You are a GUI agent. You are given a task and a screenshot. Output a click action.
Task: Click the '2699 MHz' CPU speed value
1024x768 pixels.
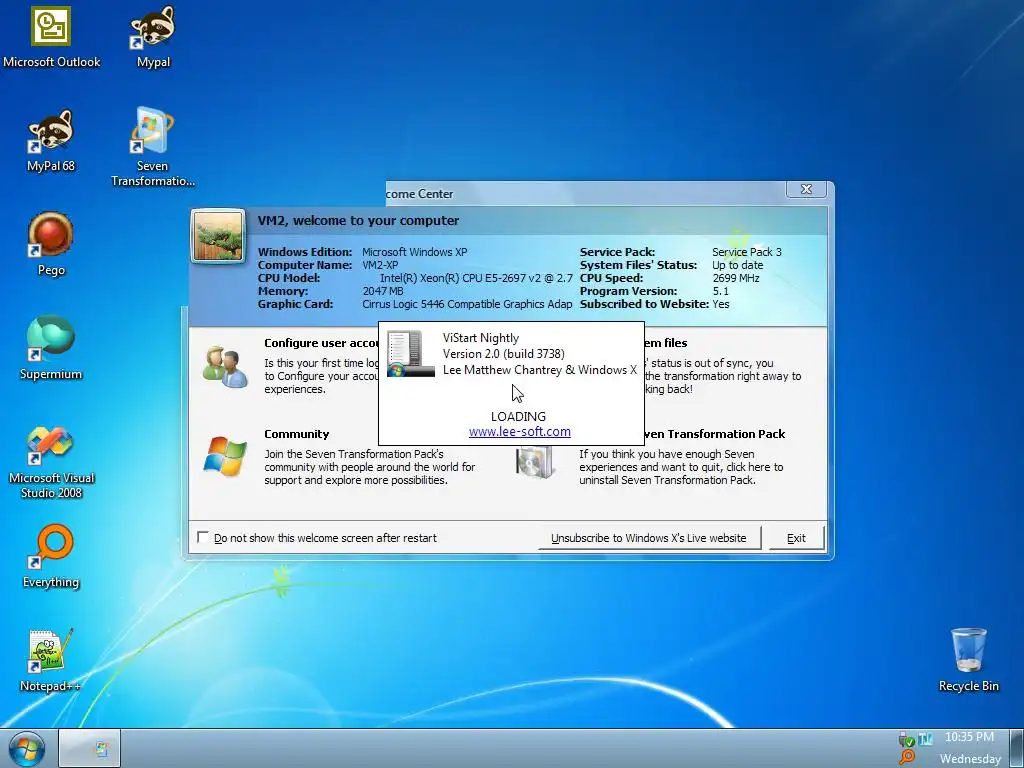click(x=736, y=278)
